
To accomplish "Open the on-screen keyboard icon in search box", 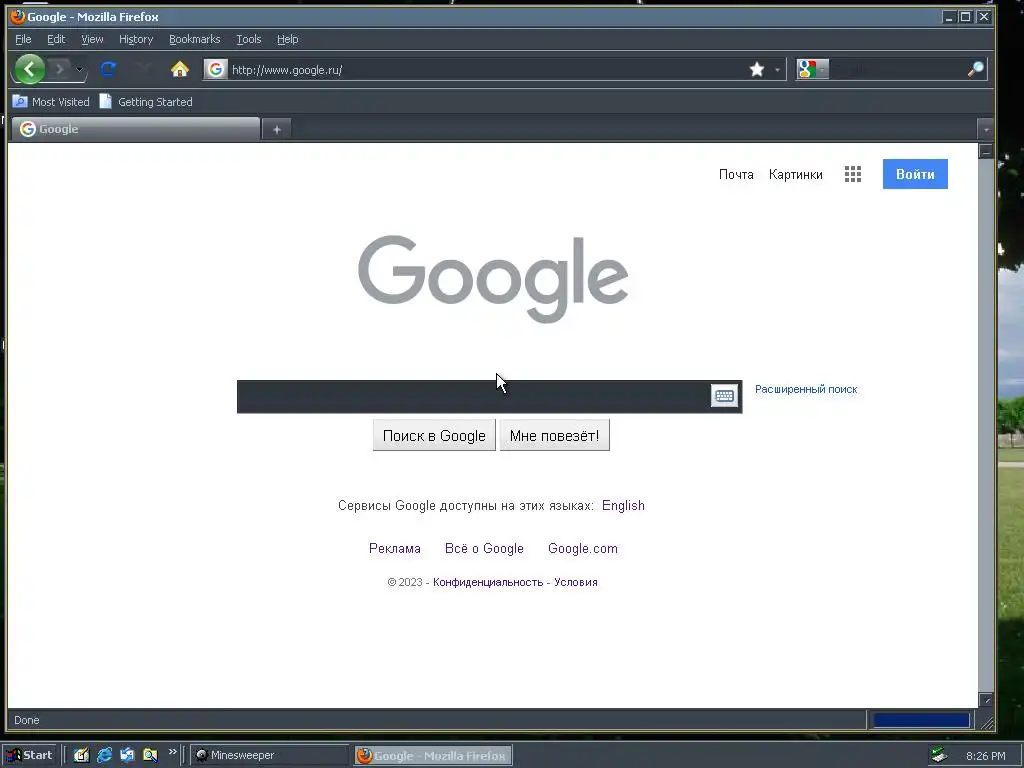I will click(x=724, y=396).
